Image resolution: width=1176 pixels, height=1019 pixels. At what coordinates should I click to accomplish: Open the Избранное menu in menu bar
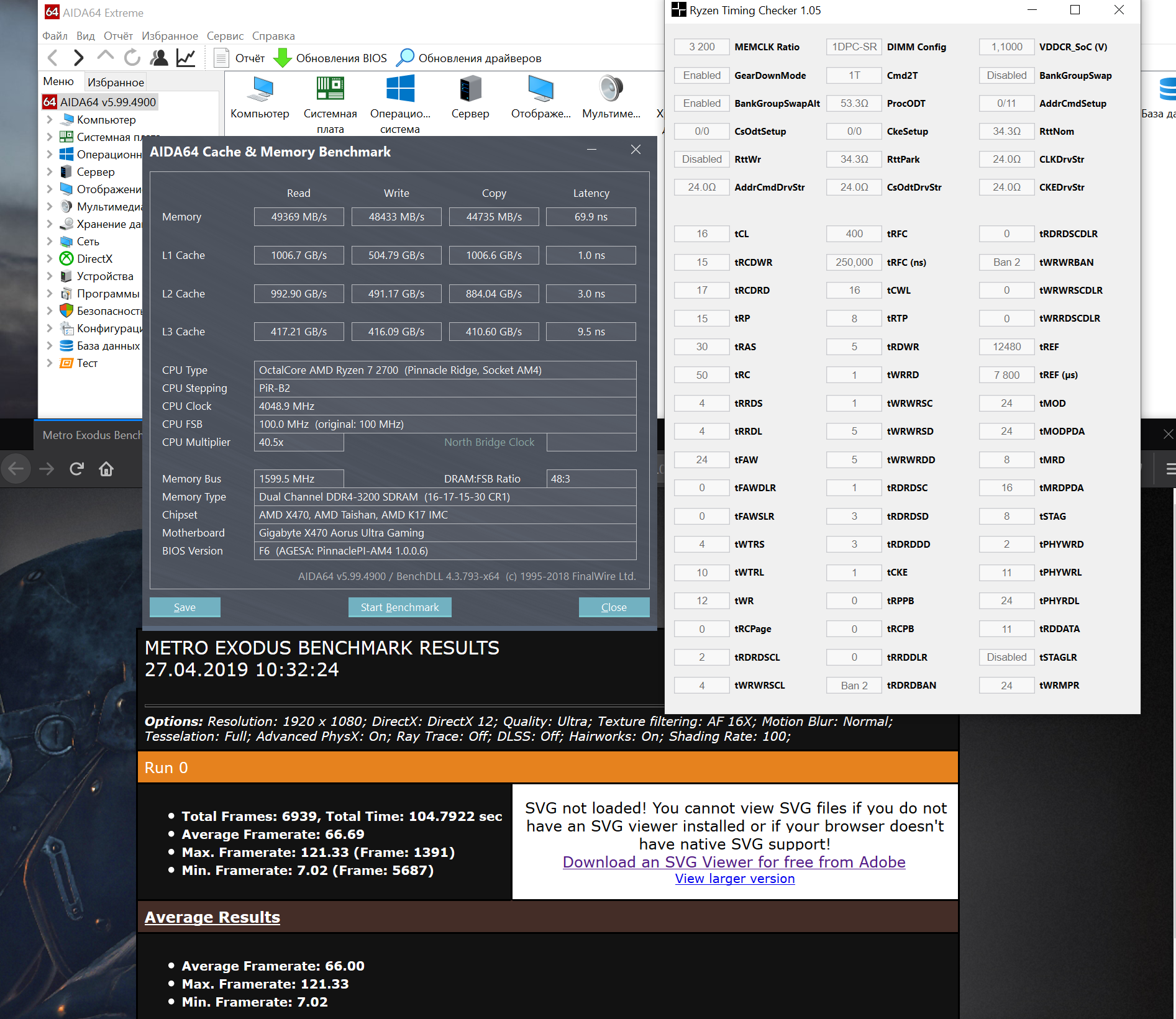tap(170, 36)
